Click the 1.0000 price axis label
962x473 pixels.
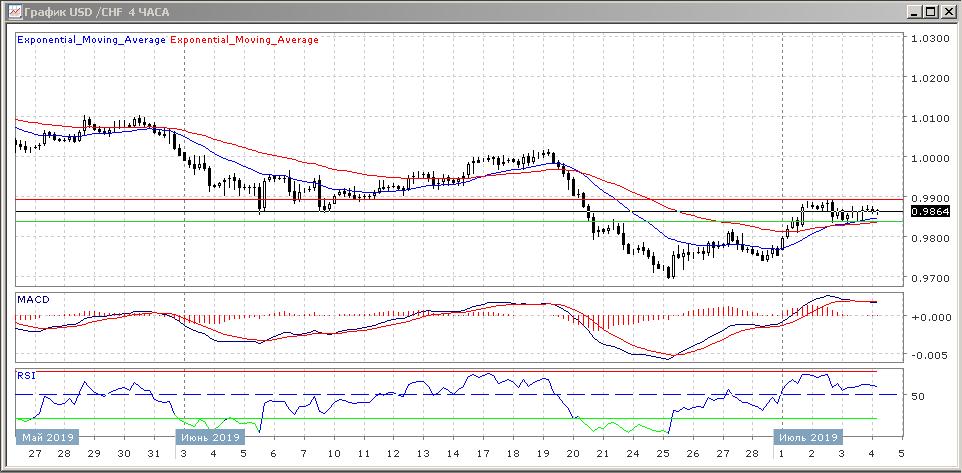coord(929,158)
